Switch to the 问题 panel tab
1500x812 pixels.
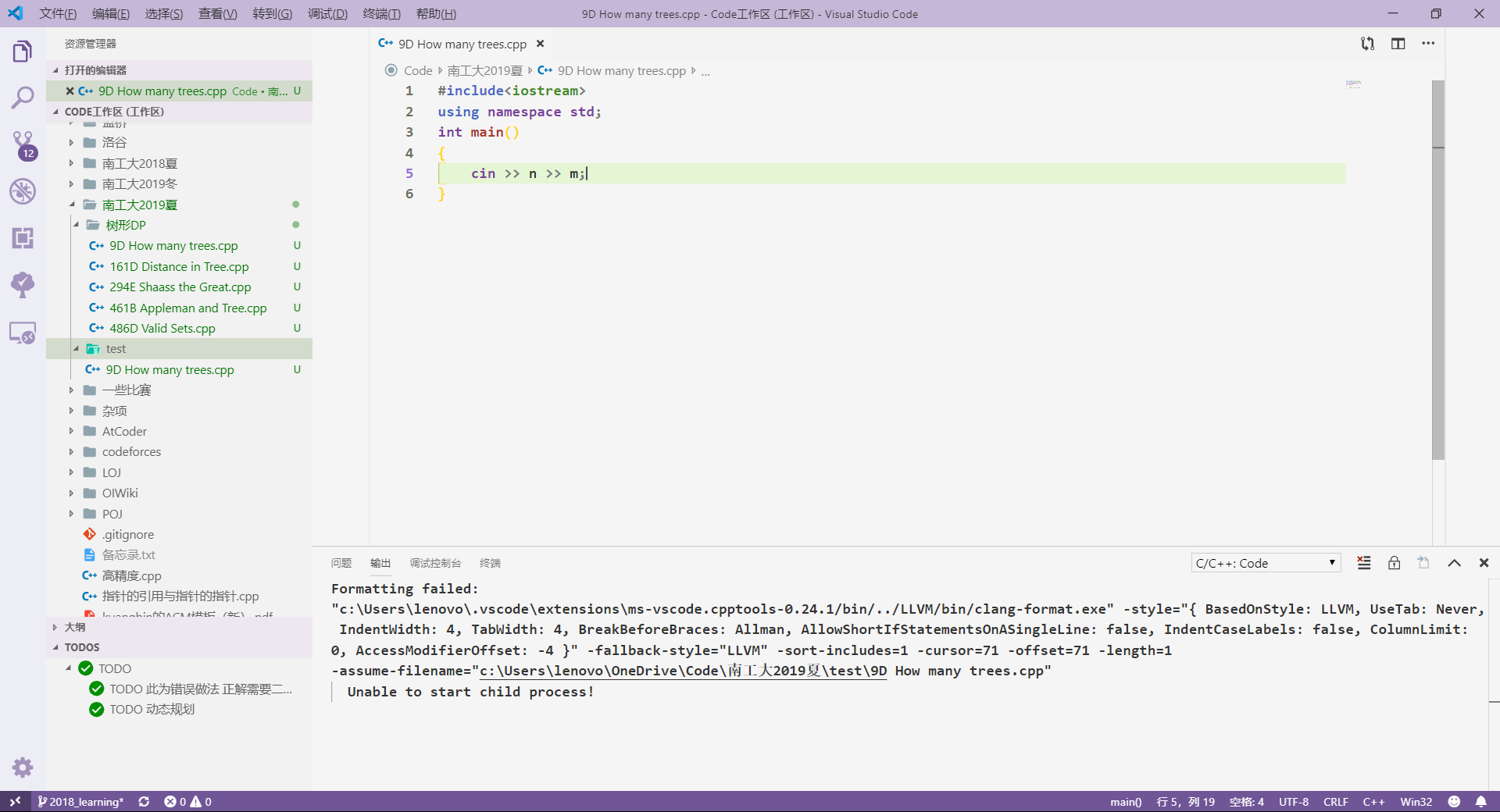click(x=341, y=563)
